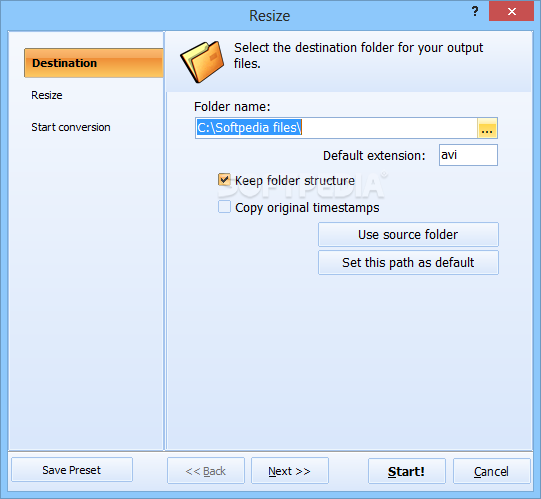Image resolution: width=541 pixels, height=499 pixels.
Task: Click the Use source folder button
Action: pyautogui.click(x=408, y=235)
